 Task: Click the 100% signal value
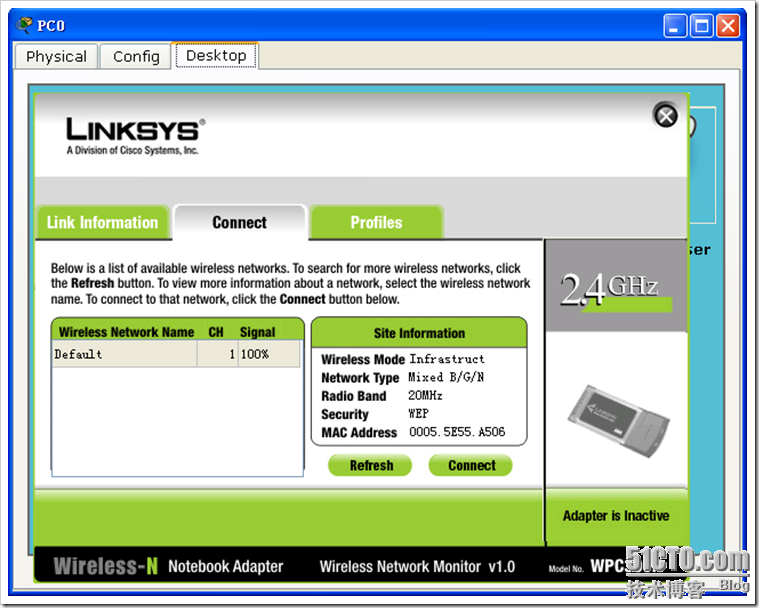click(x=255, y=354)
